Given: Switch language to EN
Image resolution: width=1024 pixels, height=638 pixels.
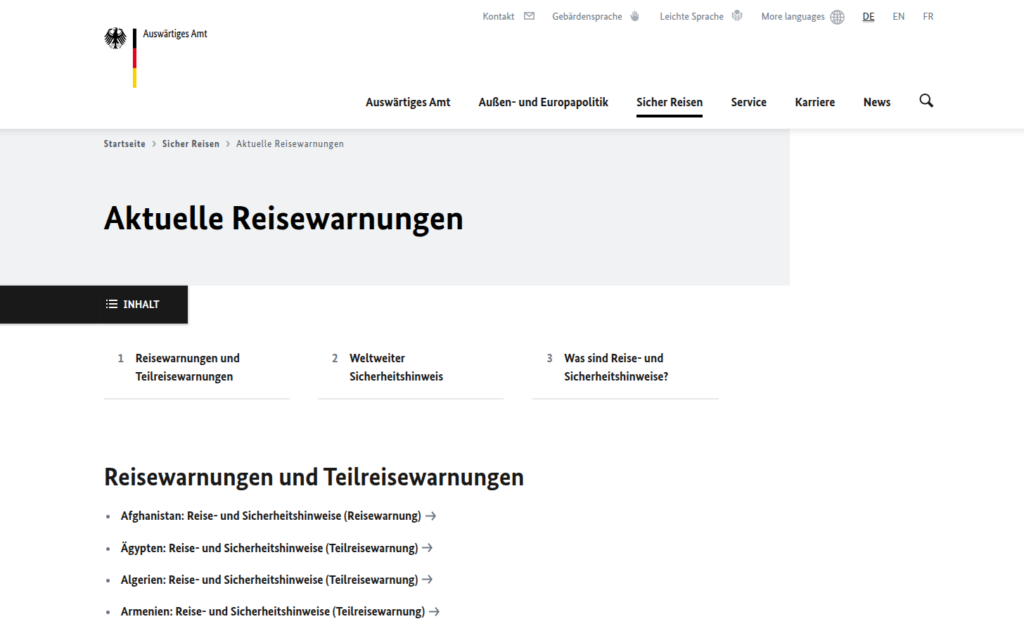Looking at the screenshot, I should 899,16.
